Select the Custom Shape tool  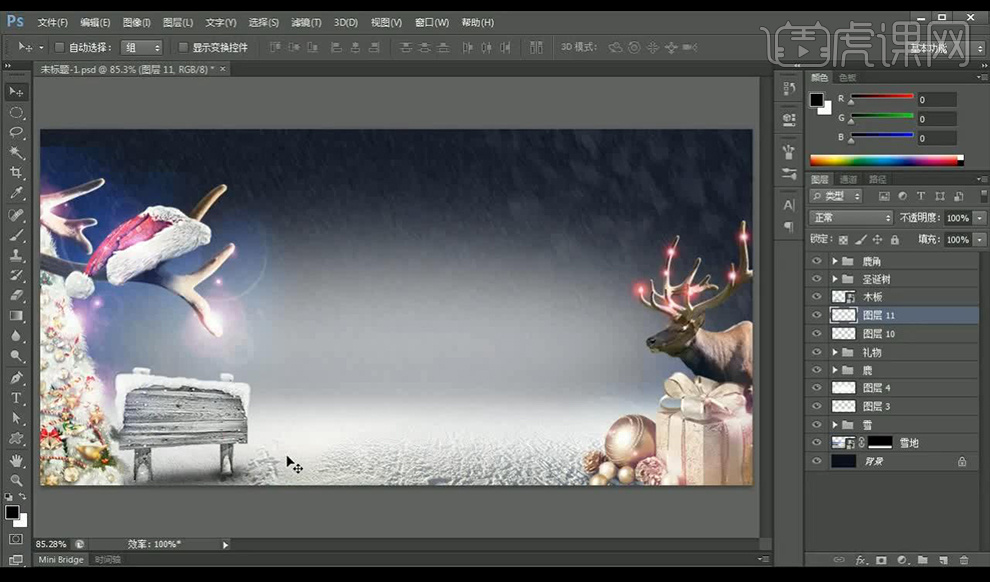pos(16,438)
